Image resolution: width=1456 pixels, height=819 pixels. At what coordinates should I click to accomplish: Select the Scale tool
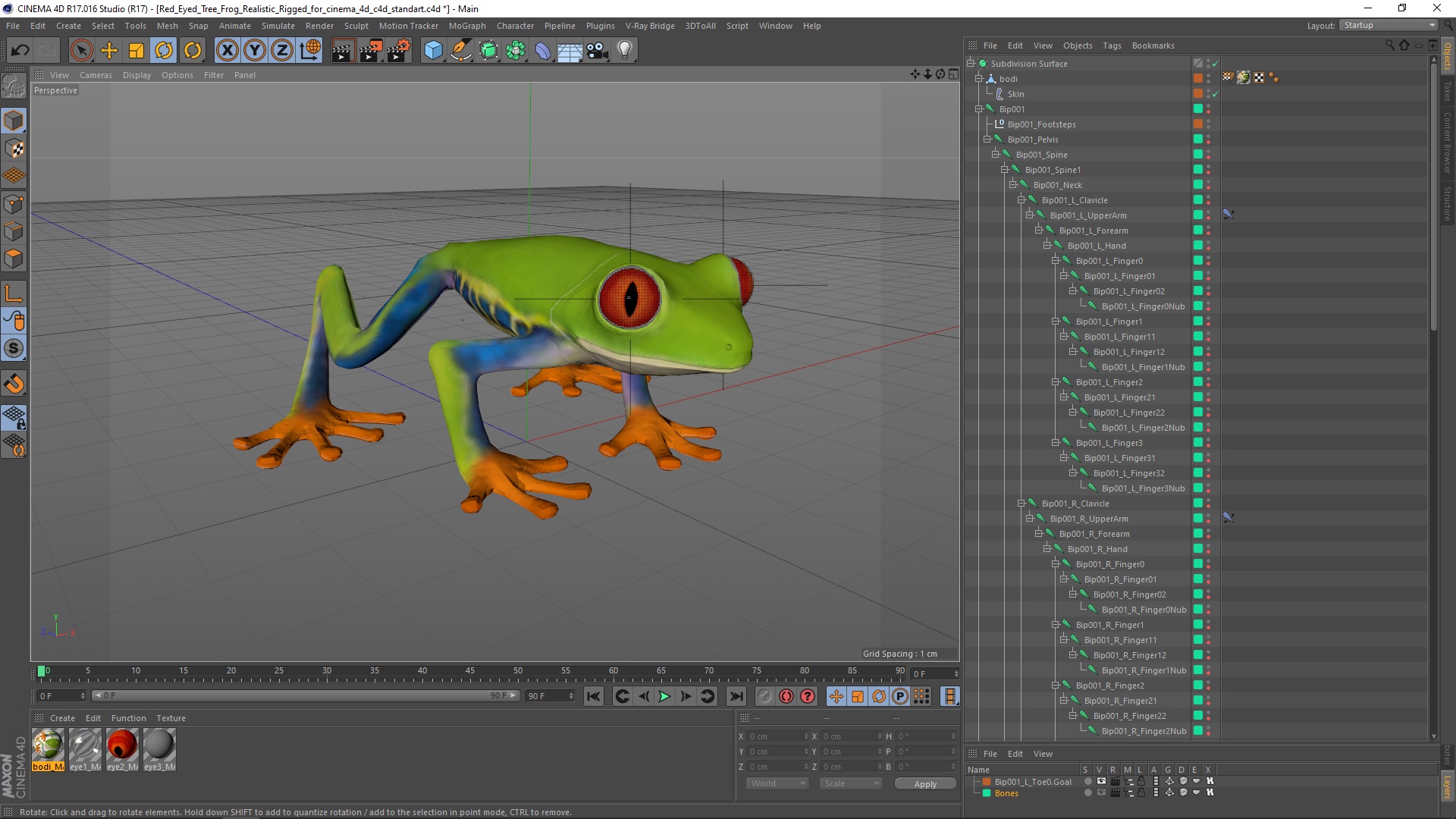pos(136,51)
